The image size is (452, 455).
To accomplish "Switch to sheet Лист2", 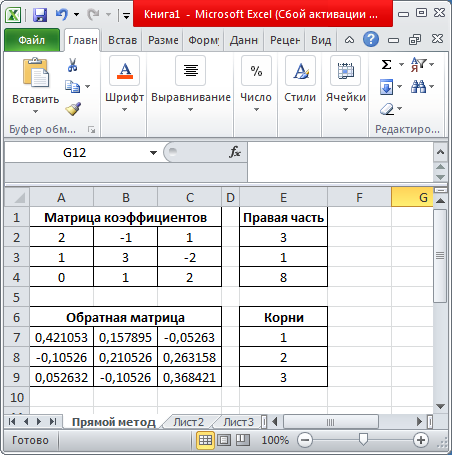I will pos(189,422).
